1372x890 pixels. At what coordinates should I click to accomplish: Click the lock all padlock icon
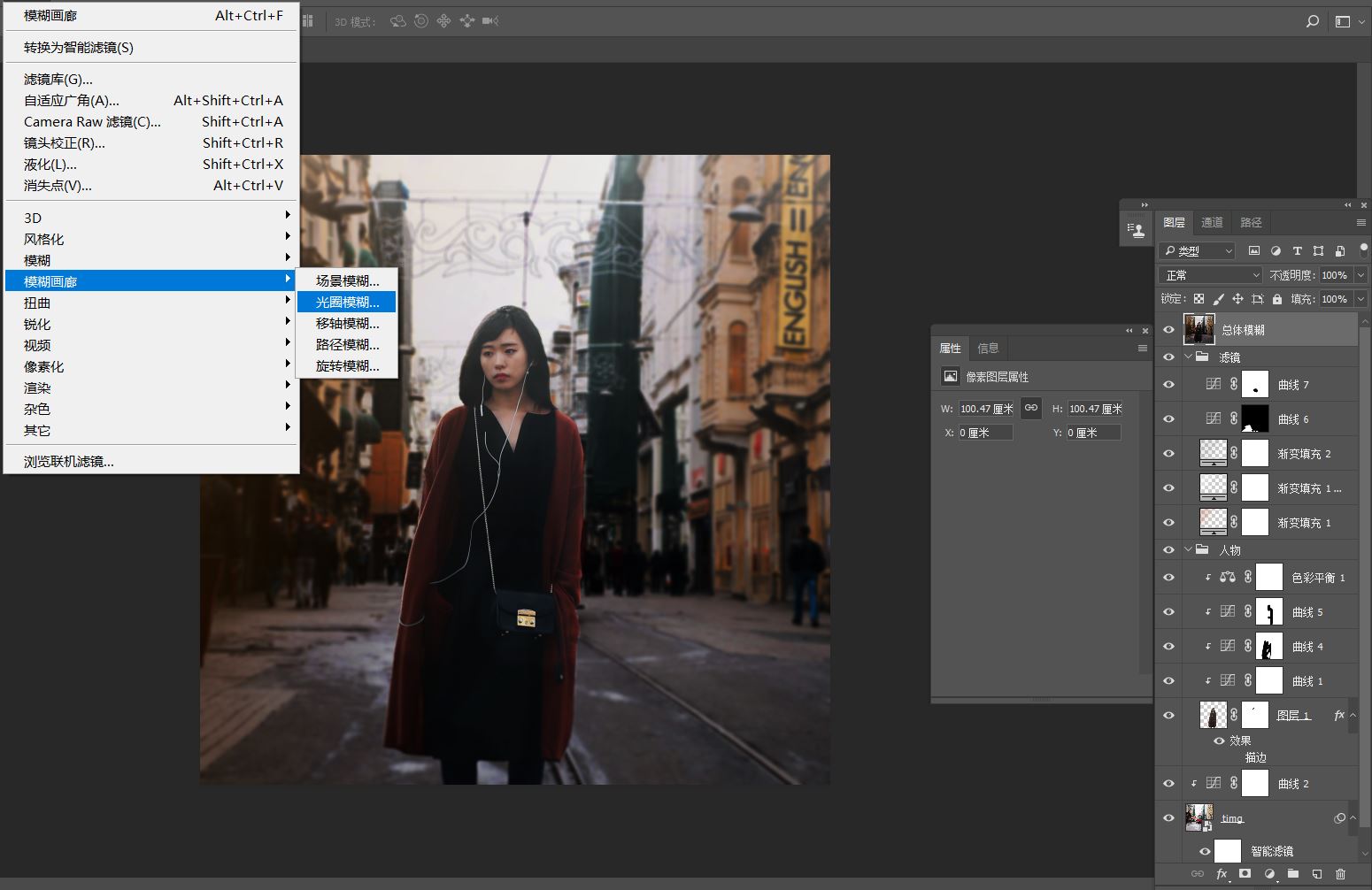click(x=1277, y=299)
